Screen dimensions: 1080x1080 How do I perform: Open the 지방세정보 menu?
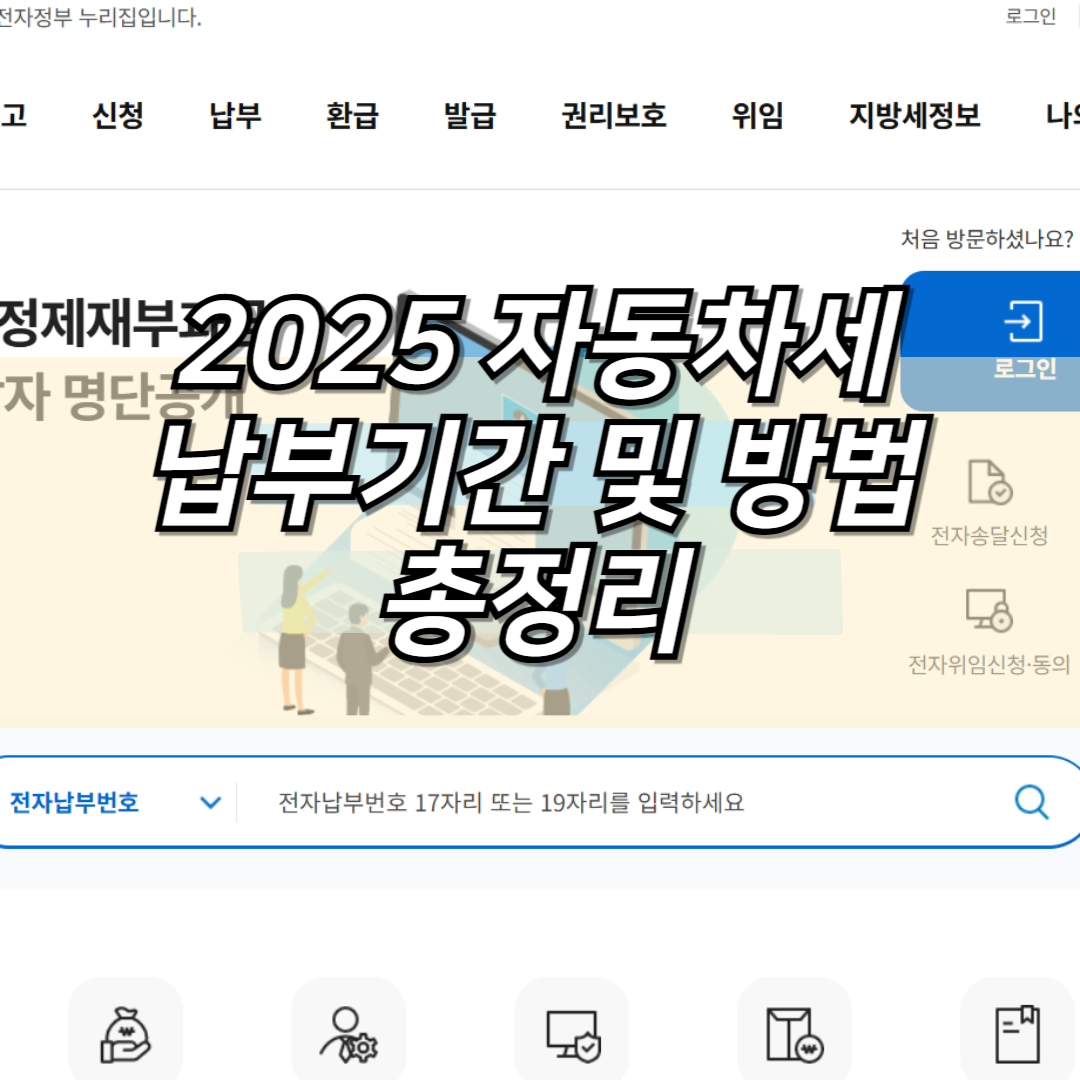click(x=915, y=115)
